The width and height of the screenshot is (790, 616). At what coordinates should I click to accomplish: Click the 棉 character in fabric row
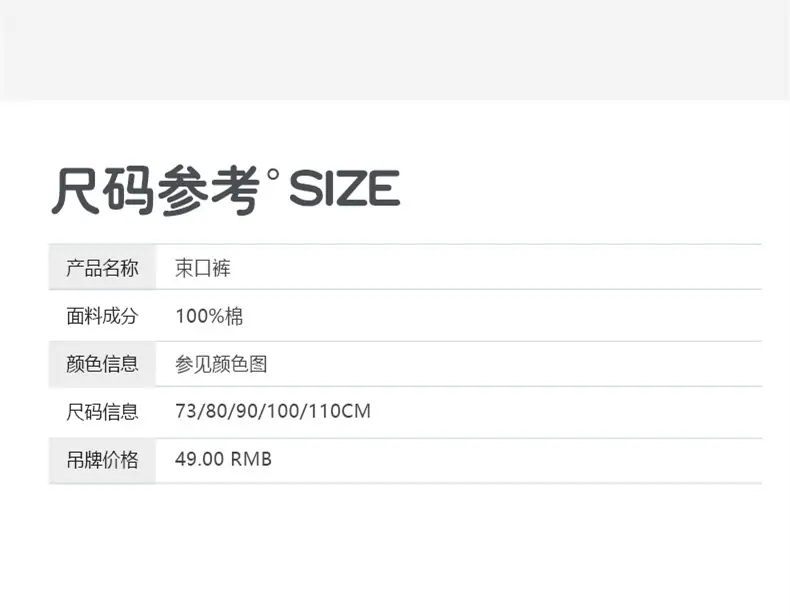[234, 316]
